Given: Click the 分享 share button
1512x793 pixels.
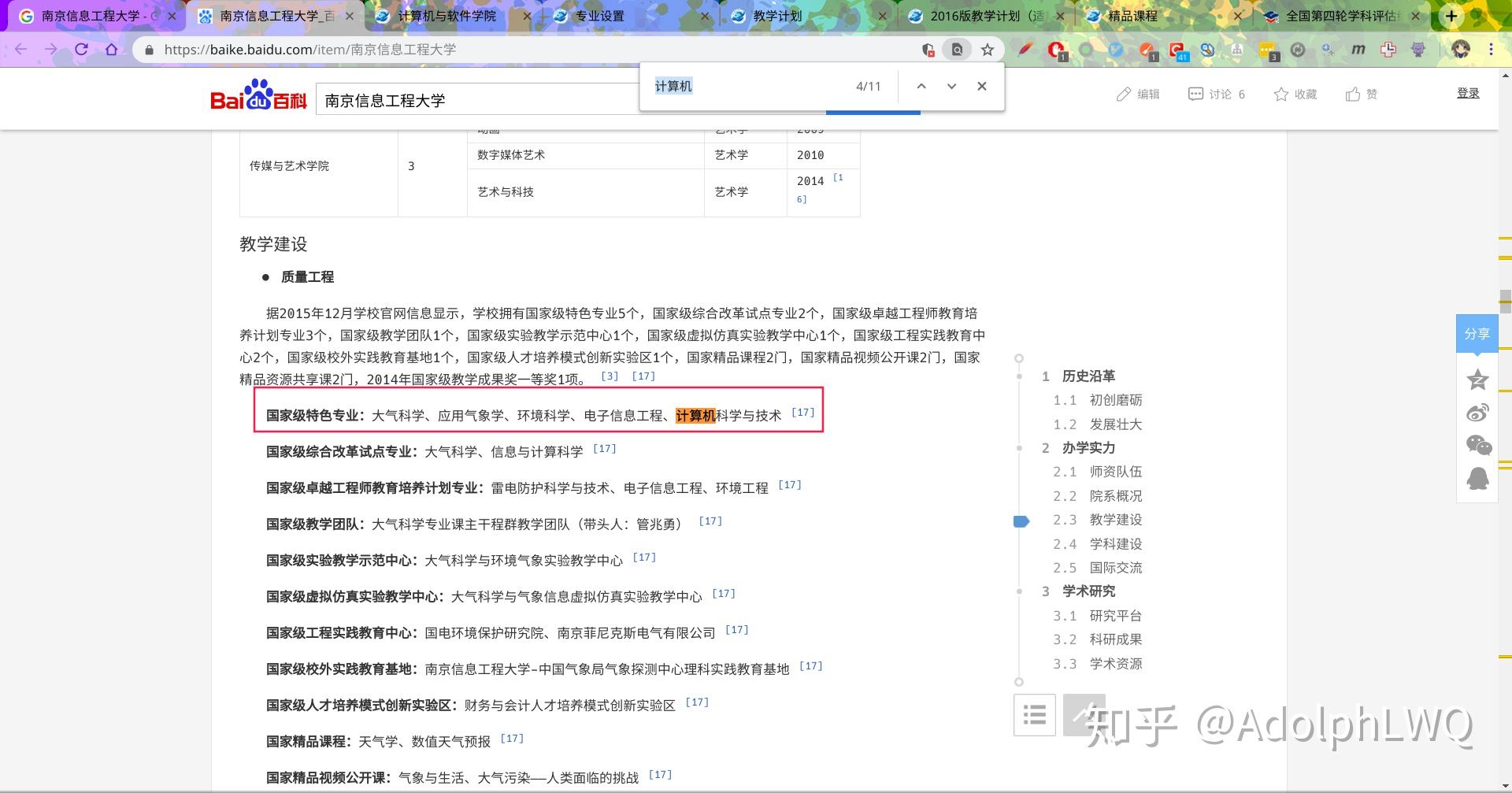Looking at the screenshot, I should [x=1477, y=334].
